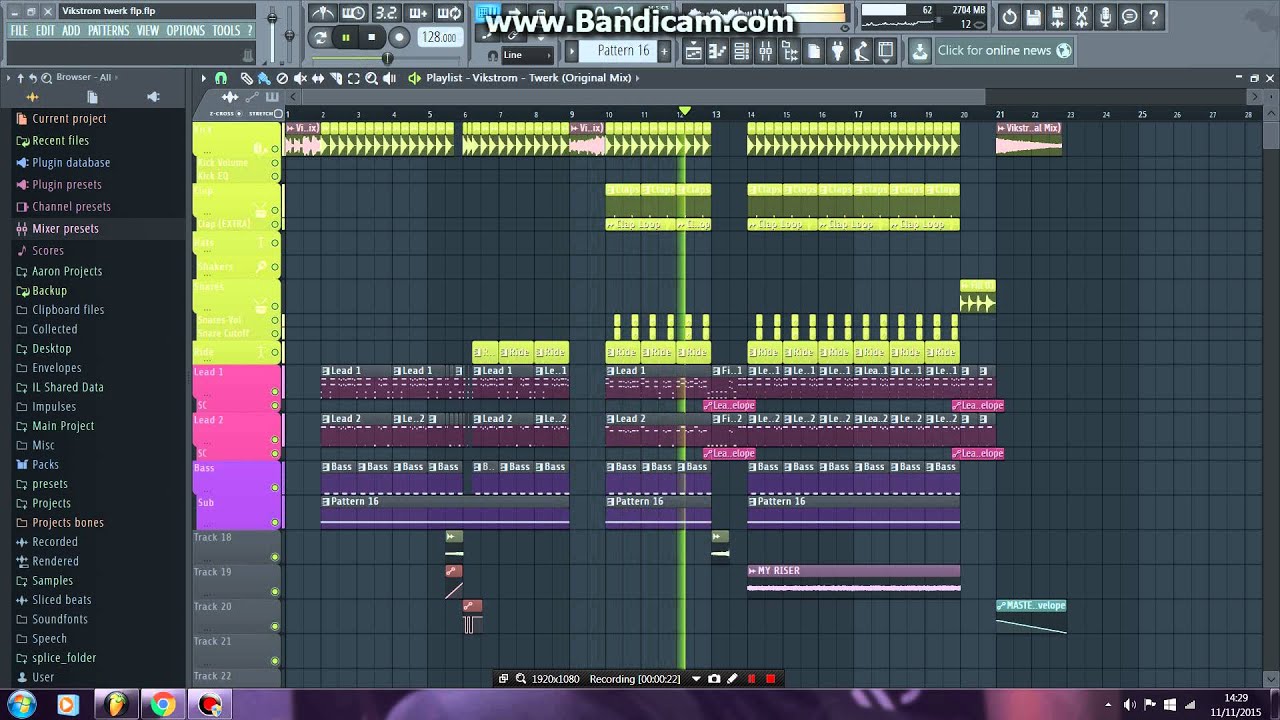
Task: Open the Channel rack from toolbar
Action: [741, 51]
